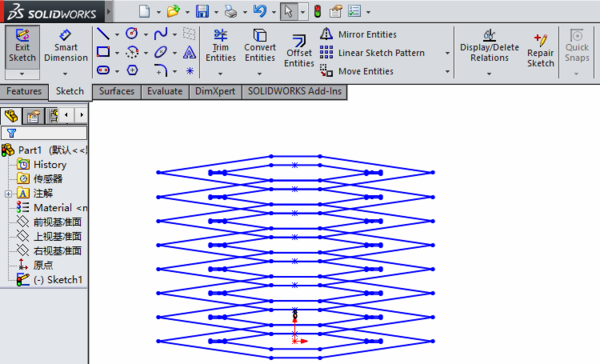Click the Undo arrow icon
600x364 pixels.
260,11
